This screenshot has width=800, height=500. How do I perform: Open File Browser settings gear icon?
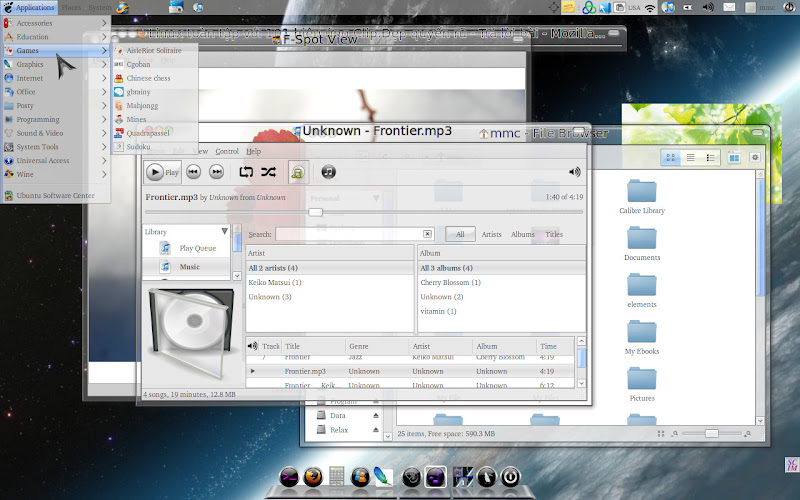[x=755, y=157]
